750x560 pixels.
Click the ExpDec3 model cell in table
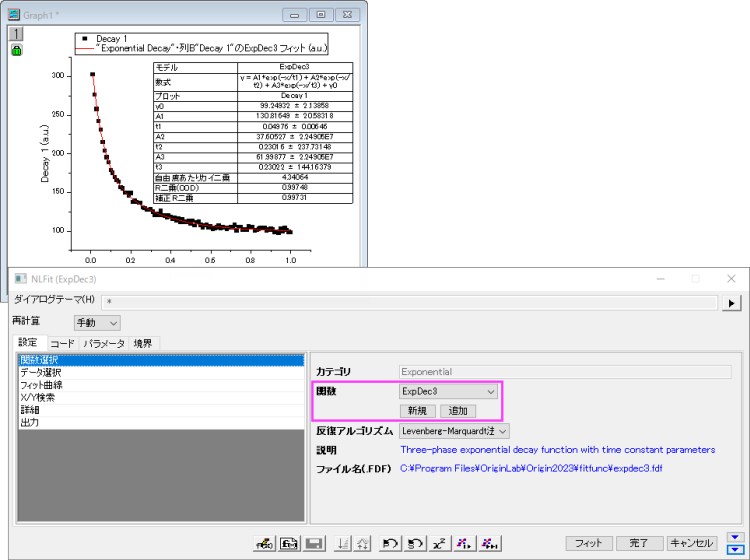tap(295, 67)
